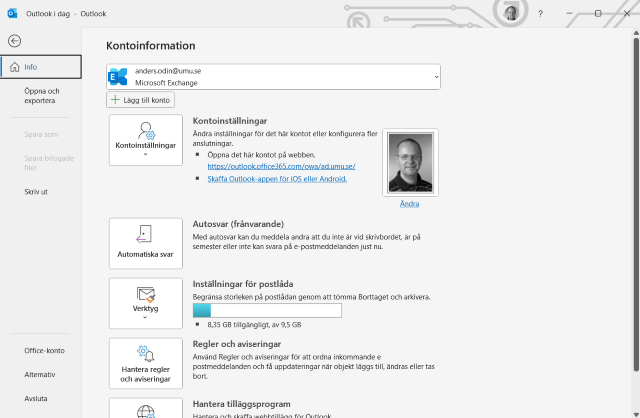Click the Verktyg envelope cleanup icon
This screenshot has height=418, width=640.
tap(146, 294)
